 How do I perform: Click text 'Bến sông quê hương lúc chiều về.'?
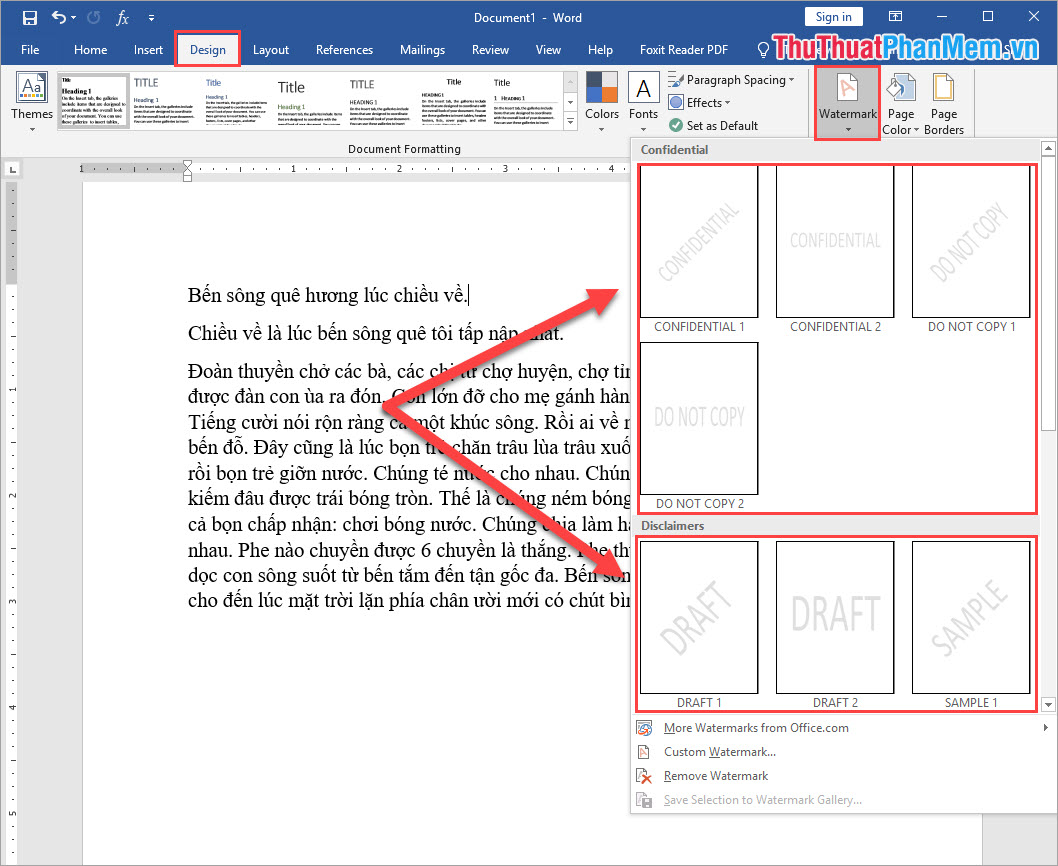point(327,295)
